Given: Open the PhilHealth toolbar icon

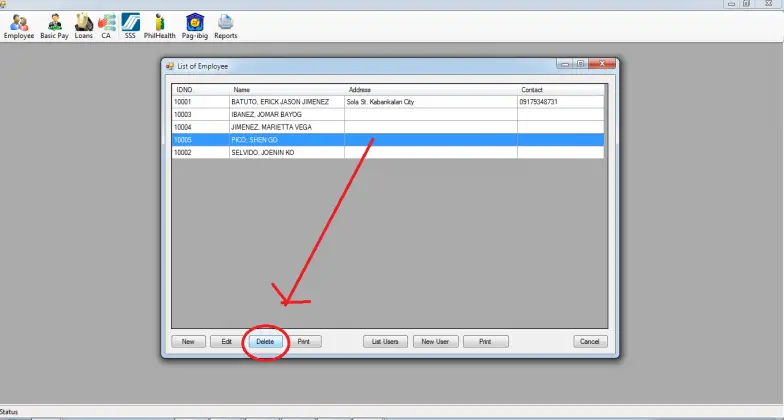Looking at the screenshot, I should [160, 26].
